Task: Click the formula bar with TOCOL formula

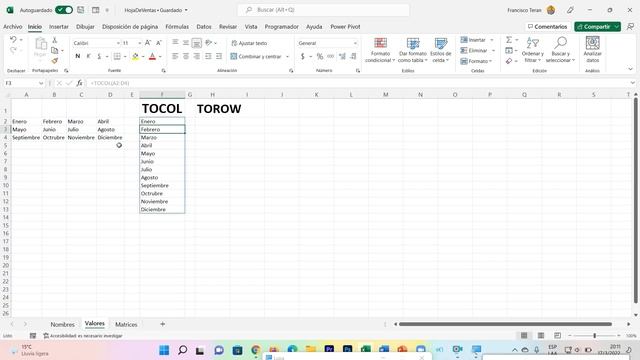Action: pos(357,83)
